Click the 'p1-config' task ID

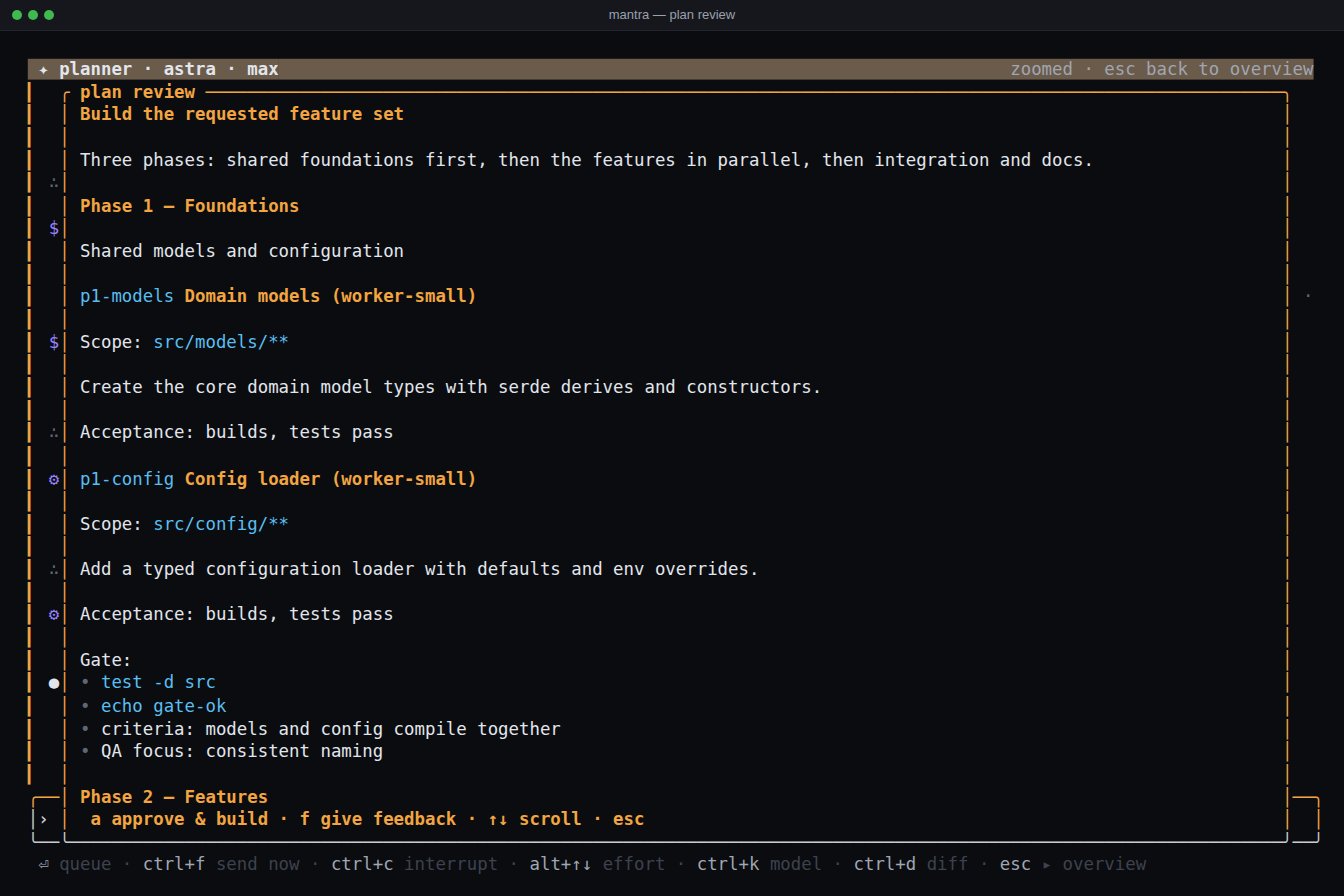click(x=127, y=479)
